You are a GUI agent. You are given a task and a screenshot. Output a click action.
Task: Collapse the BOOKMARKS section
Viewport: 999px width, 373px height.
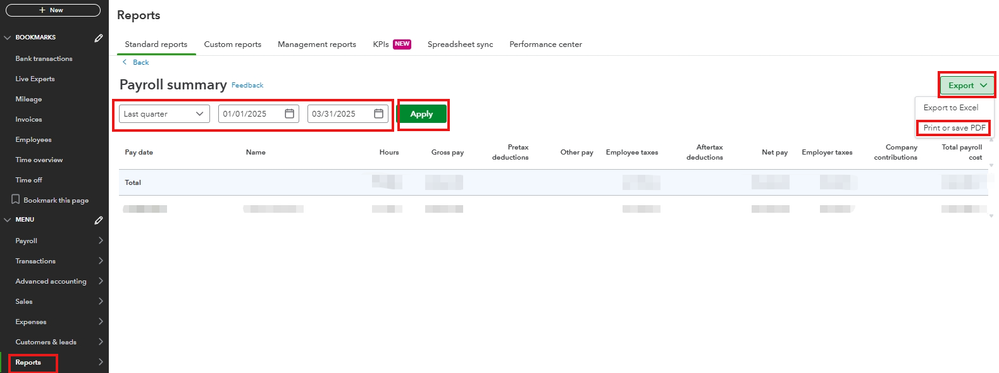click(8, 38)
